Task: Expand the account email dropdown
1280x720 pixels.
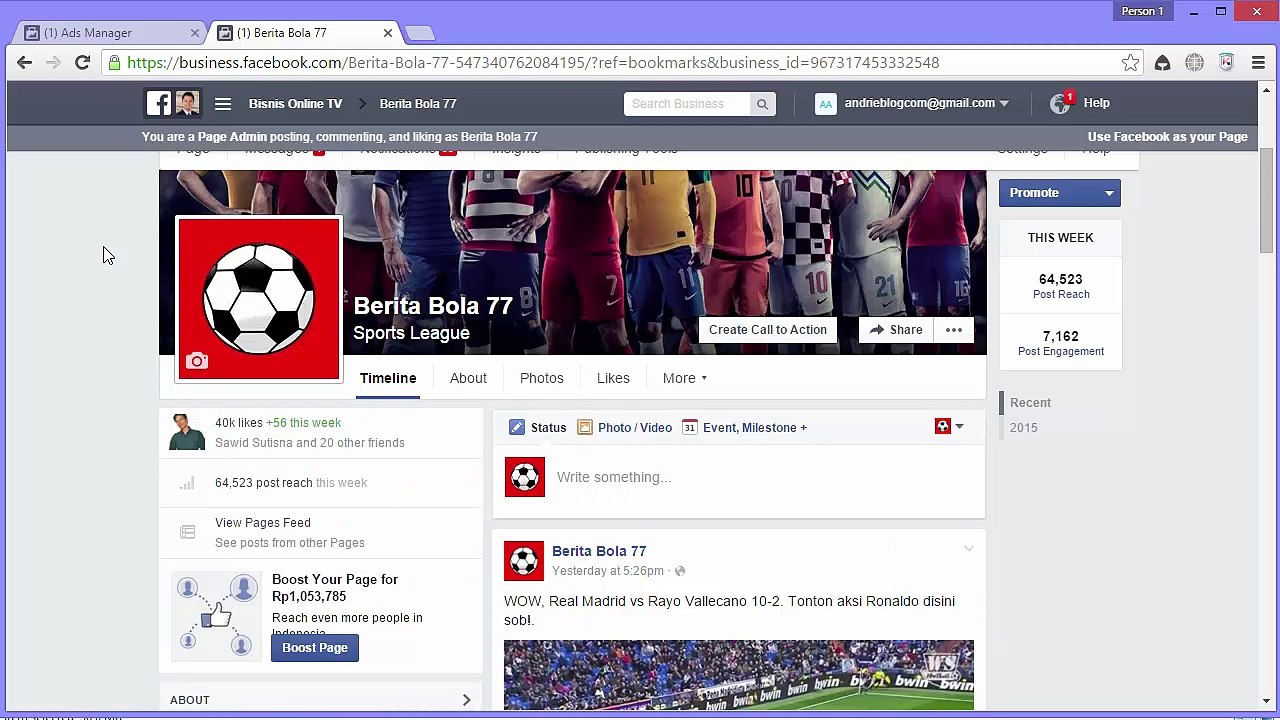Action: (x=1004, y=103)
